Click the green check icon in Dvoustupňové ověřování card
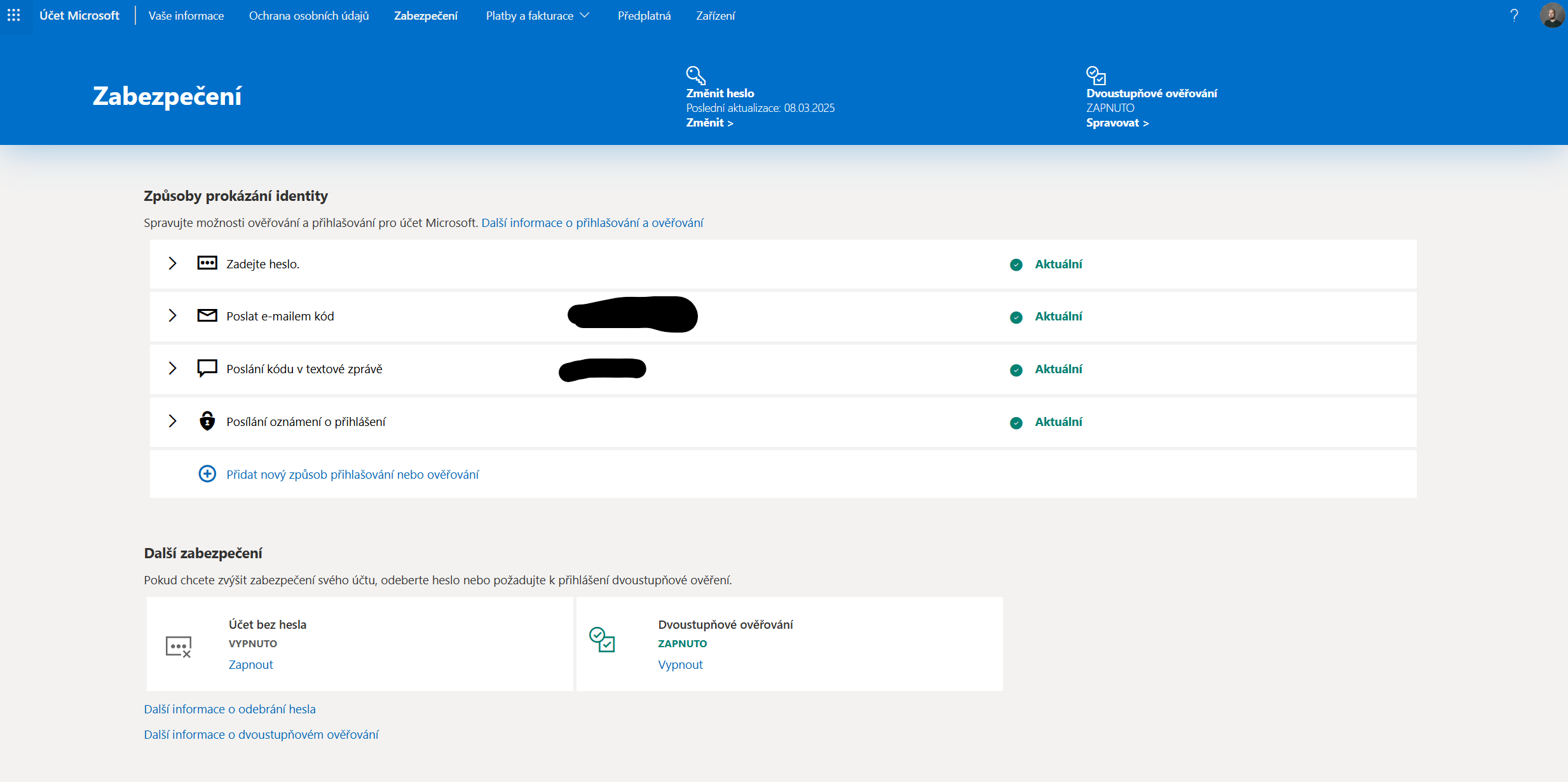The width and height of the screenshot is (1568, 782). click(x=602, y=640)
